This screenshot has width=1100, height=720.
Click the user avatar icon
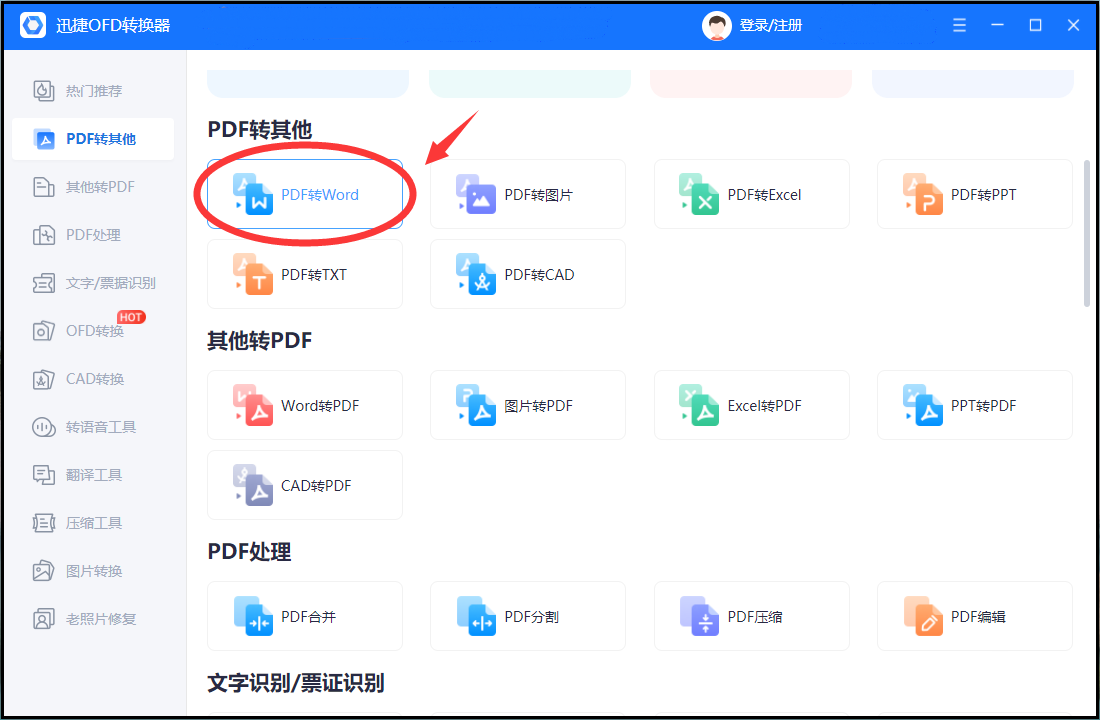click(716, 26)
